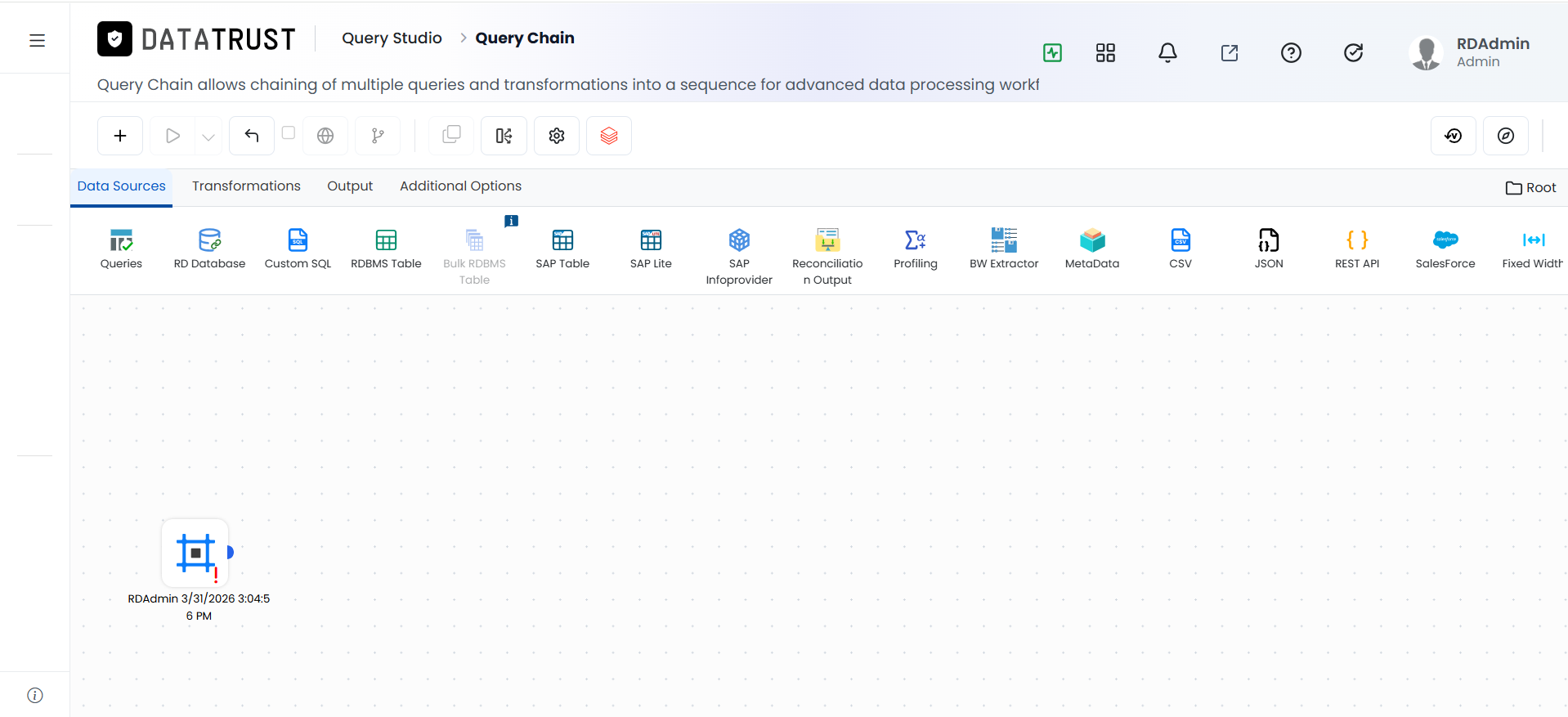Select the RDBMS Table source
The width and height of the screenshot is (1568, 717).
click(x=386, y=249)
